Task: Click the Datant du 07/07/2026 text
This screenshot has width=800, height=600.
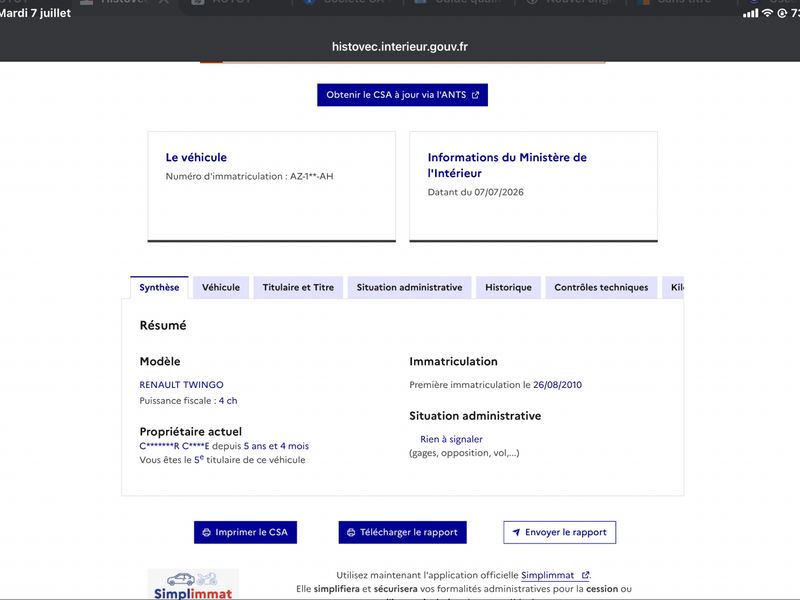Action: [476, 192]
